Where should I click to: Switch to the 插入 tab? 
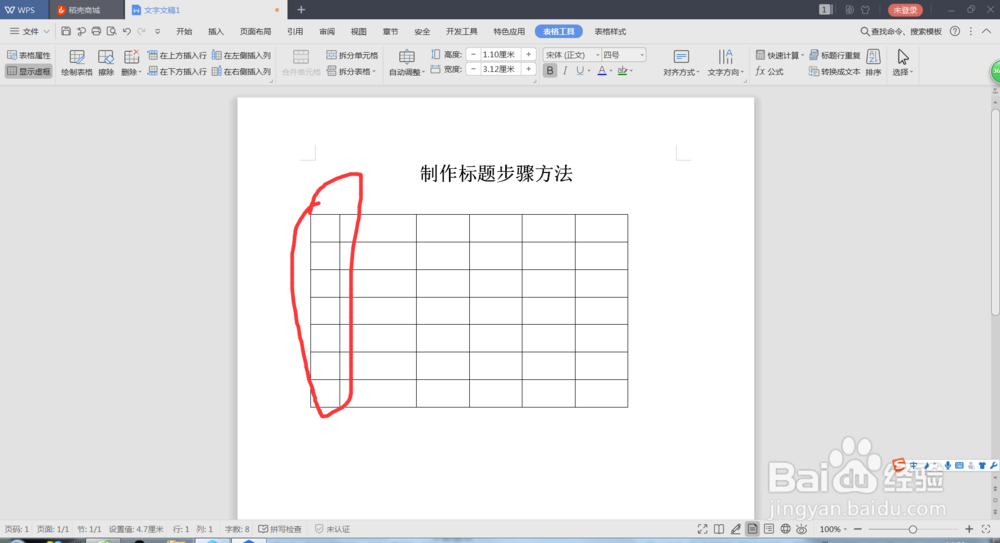[216, 31]
